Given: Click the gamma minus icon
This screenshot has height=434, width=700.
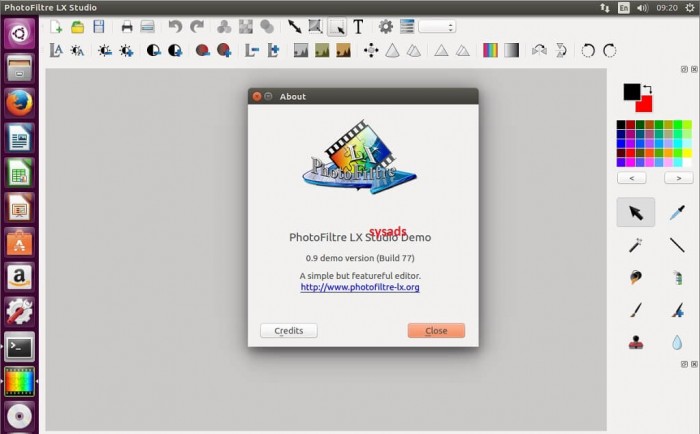Looking at the screenshot, I should click(252, 50).
